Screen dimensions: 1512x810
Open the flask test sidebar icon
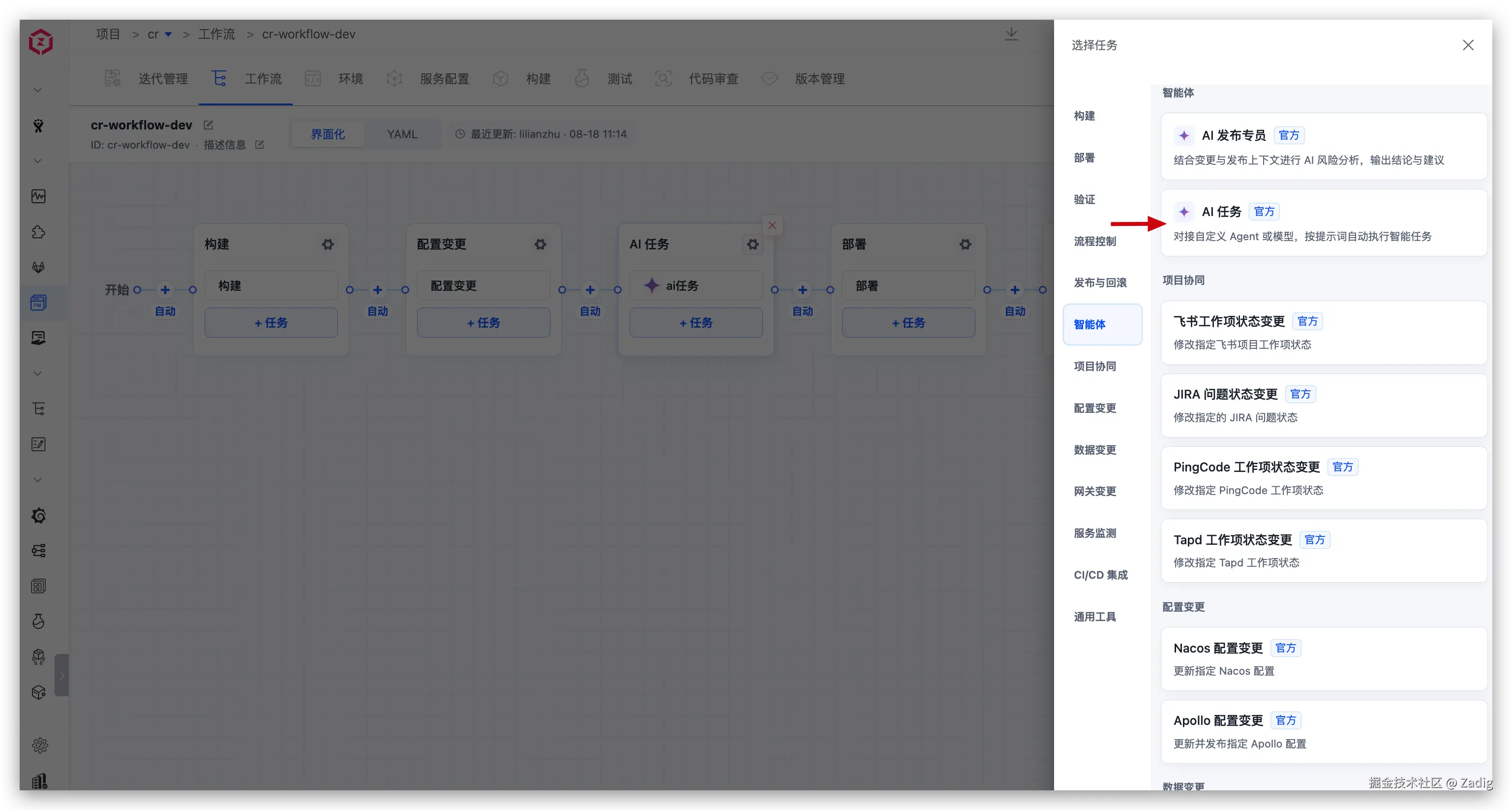pyautogui.click(x=39, y=622)
